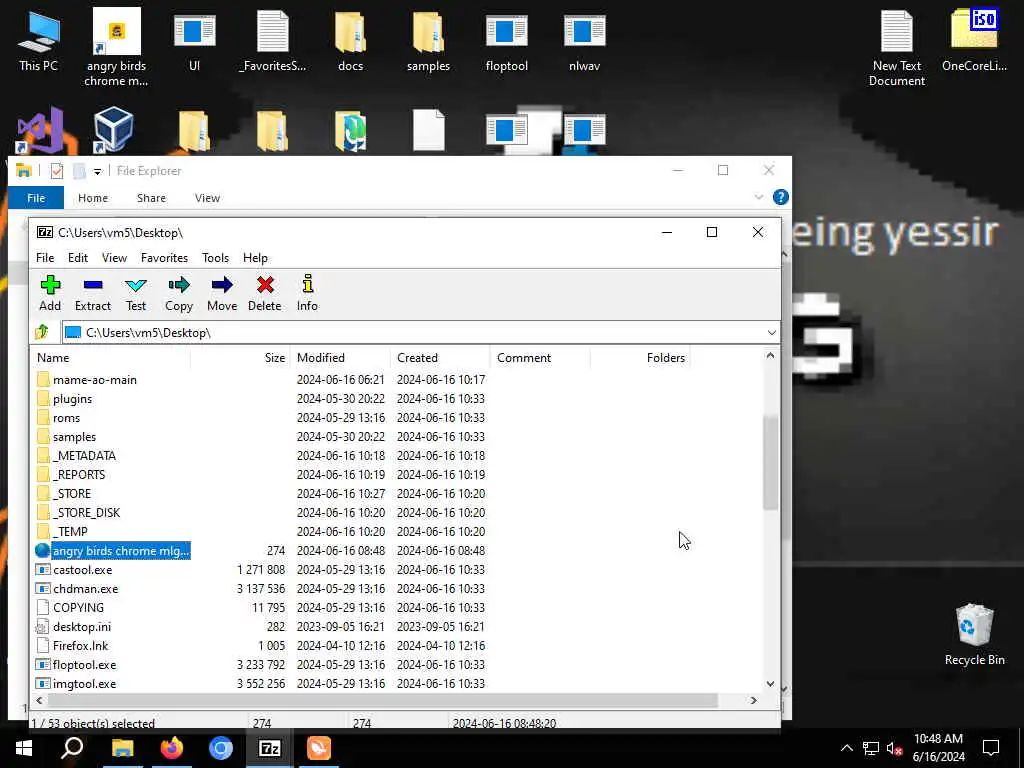Open the 7-Zip Help menu

coord(255,258)
